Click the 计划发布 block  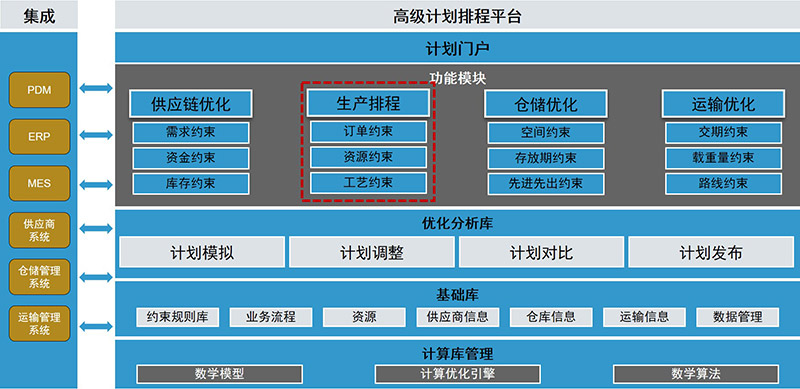click(711, 252)
